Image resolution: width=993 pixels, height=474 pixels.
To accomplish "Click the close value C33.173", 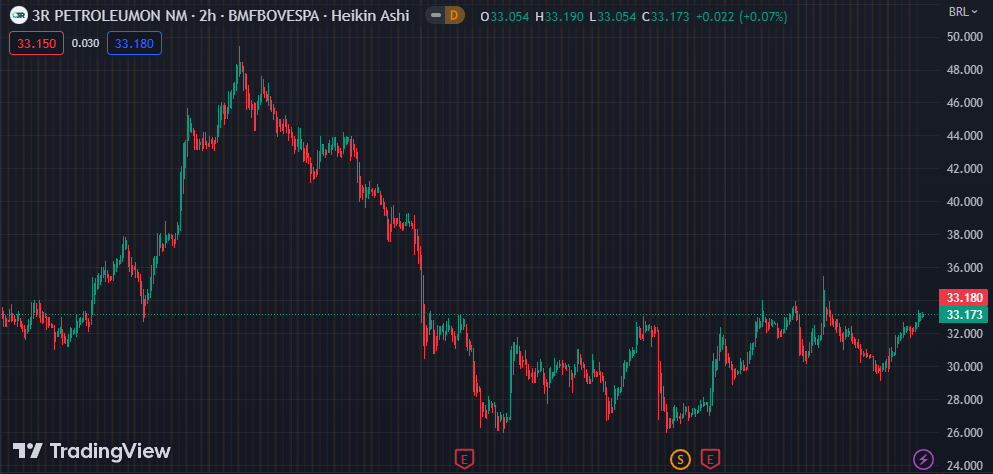I will [x=666, y=16].
